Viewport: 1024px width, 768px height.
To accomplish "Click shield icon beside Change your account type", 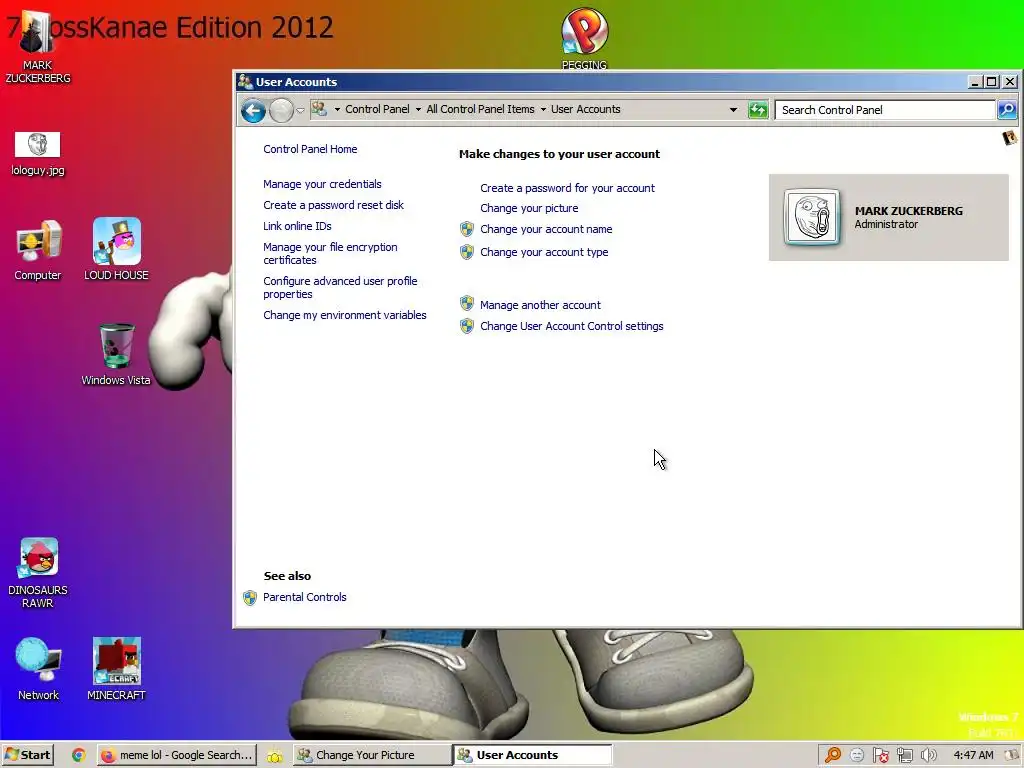I will (x=466, y=251).
